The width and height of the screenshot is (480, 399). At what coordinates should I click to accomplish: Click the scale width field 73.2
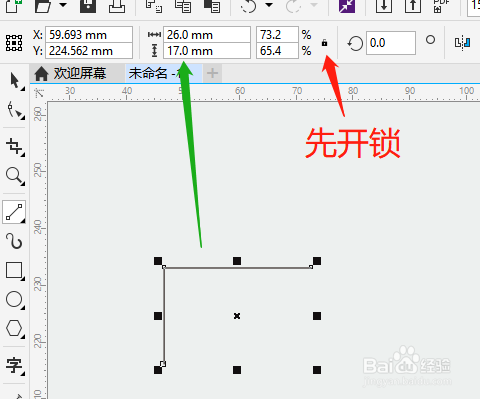tap(277, 35)
